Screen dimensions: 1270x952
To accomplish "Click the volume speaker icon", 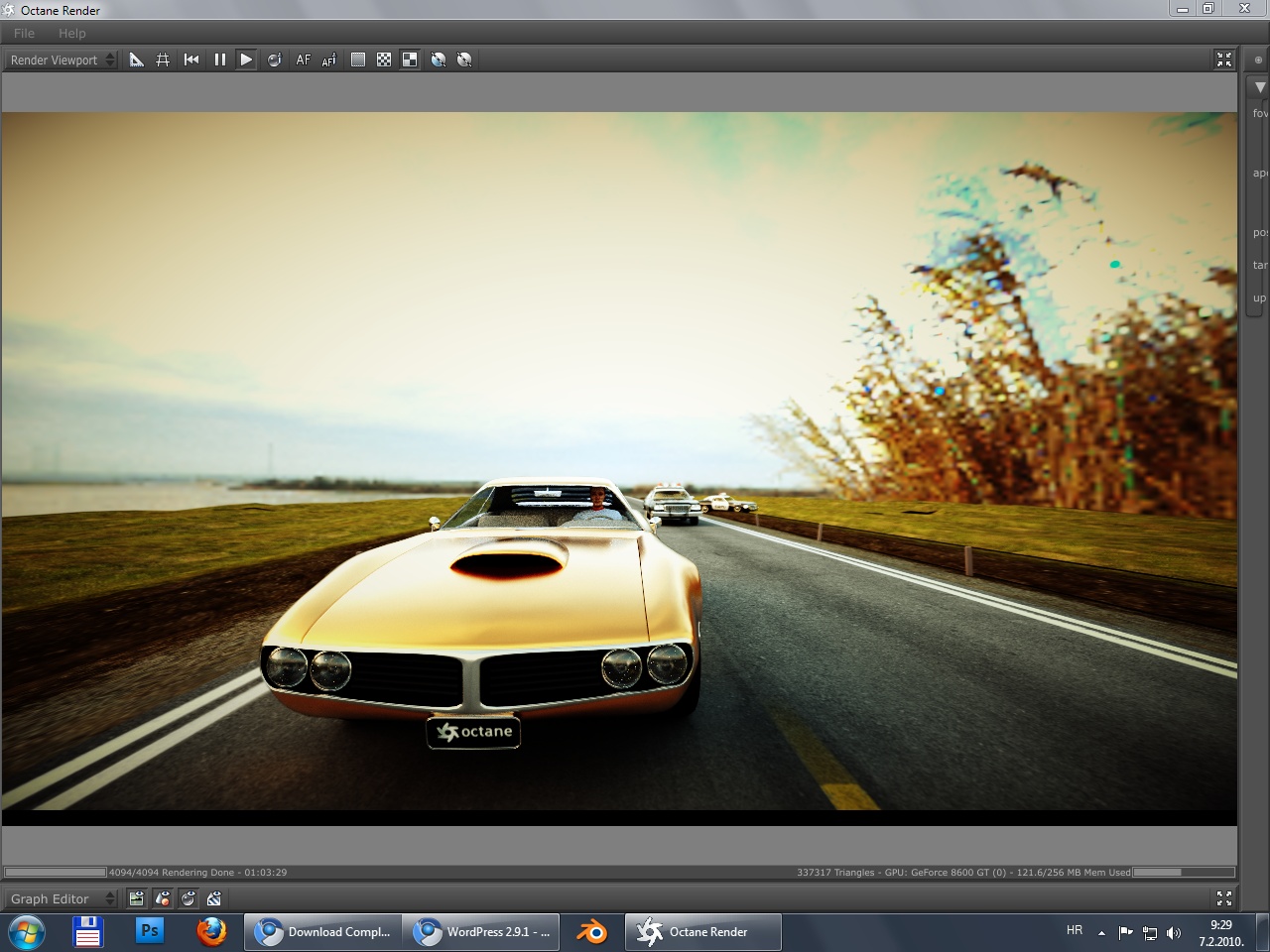I will (x=1174, y=932).
